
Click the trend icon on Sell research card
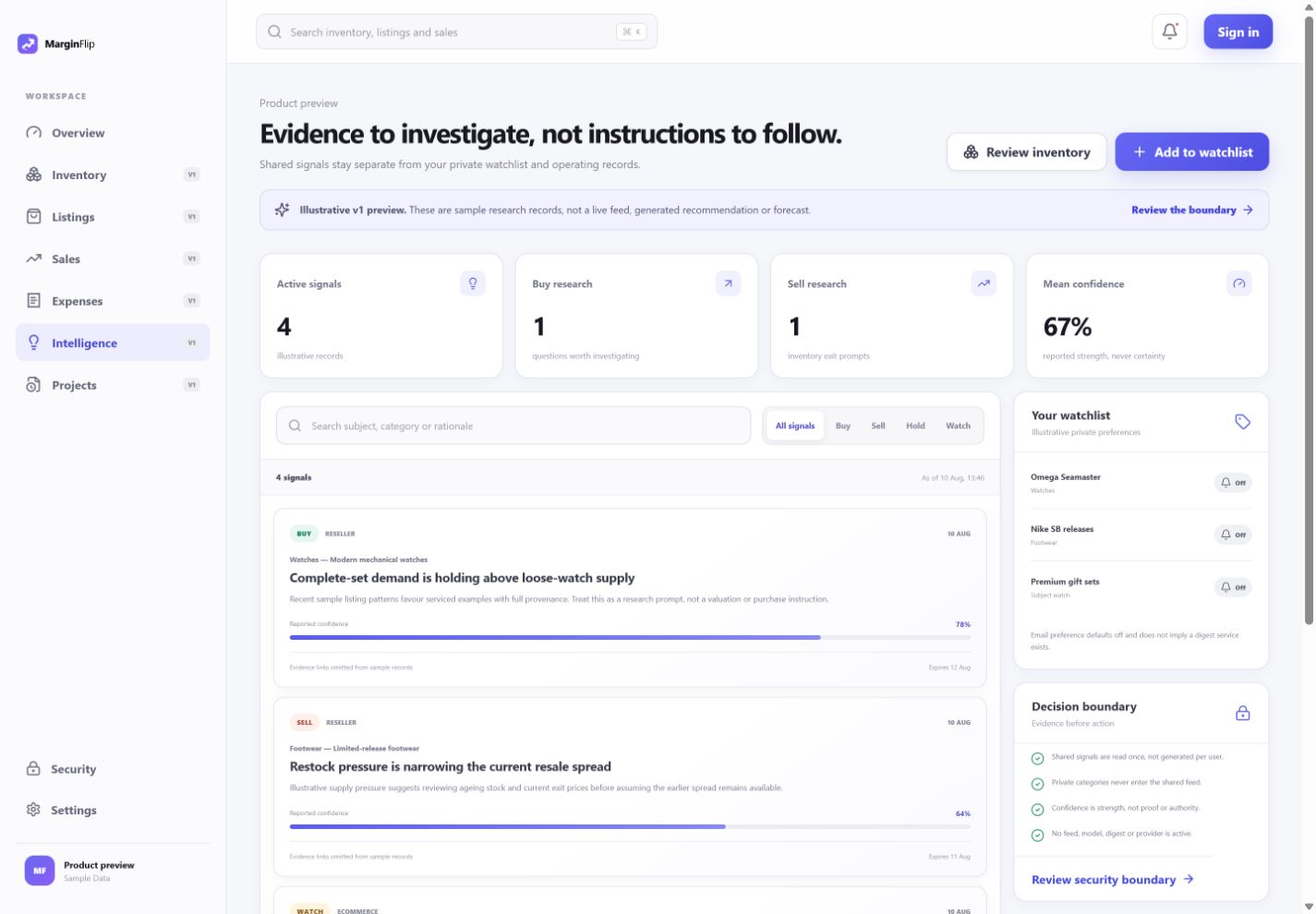[984, 283]
